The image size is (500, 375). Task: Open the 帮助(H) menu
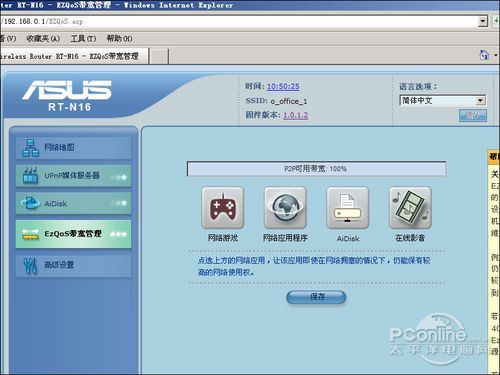pyautogui.click(x=119, y=39)
